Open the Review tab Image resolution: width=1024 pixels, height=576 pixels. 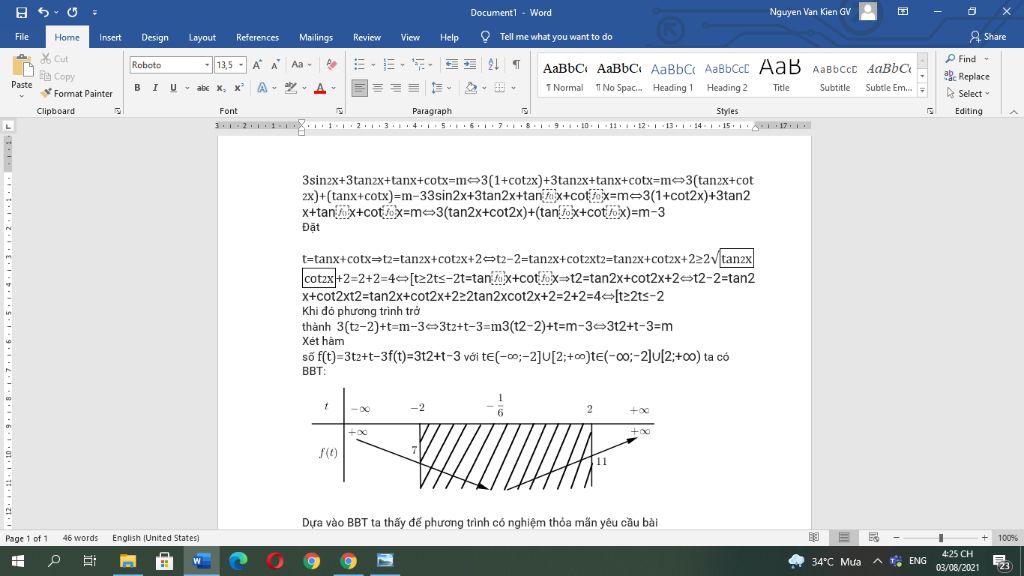(367, 37)
